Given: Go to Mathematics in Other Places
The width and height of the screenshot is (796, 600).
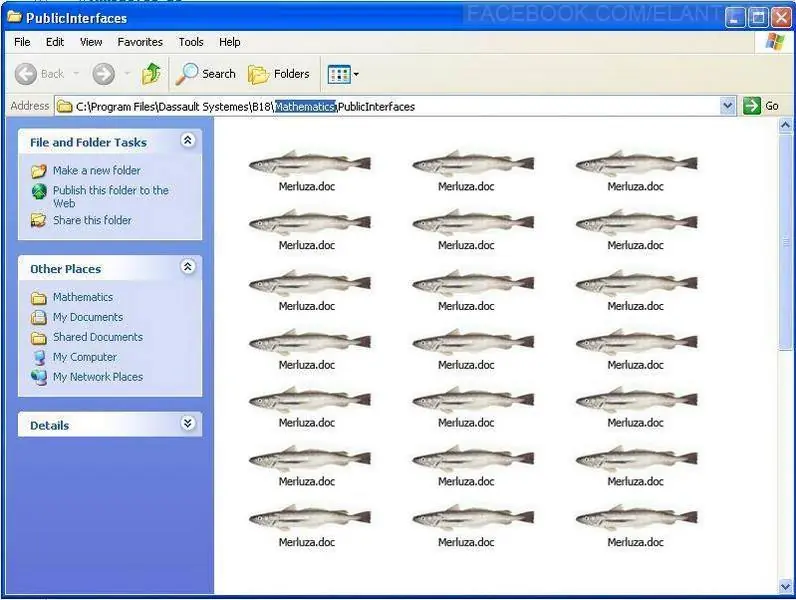Looking at the screenshot, I should click(x=83, y=297).
